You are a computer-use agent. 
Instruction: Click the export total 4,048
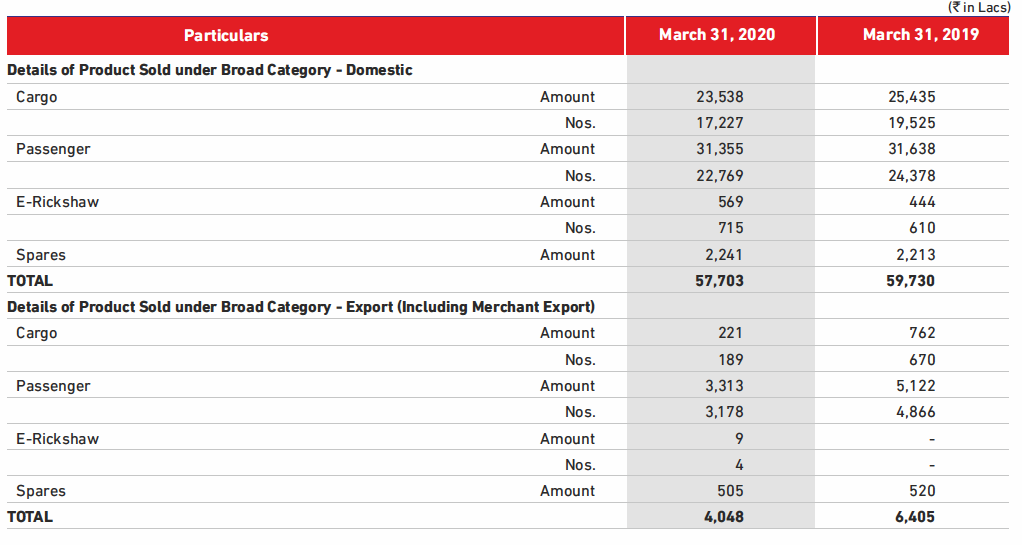click(724, 517)
